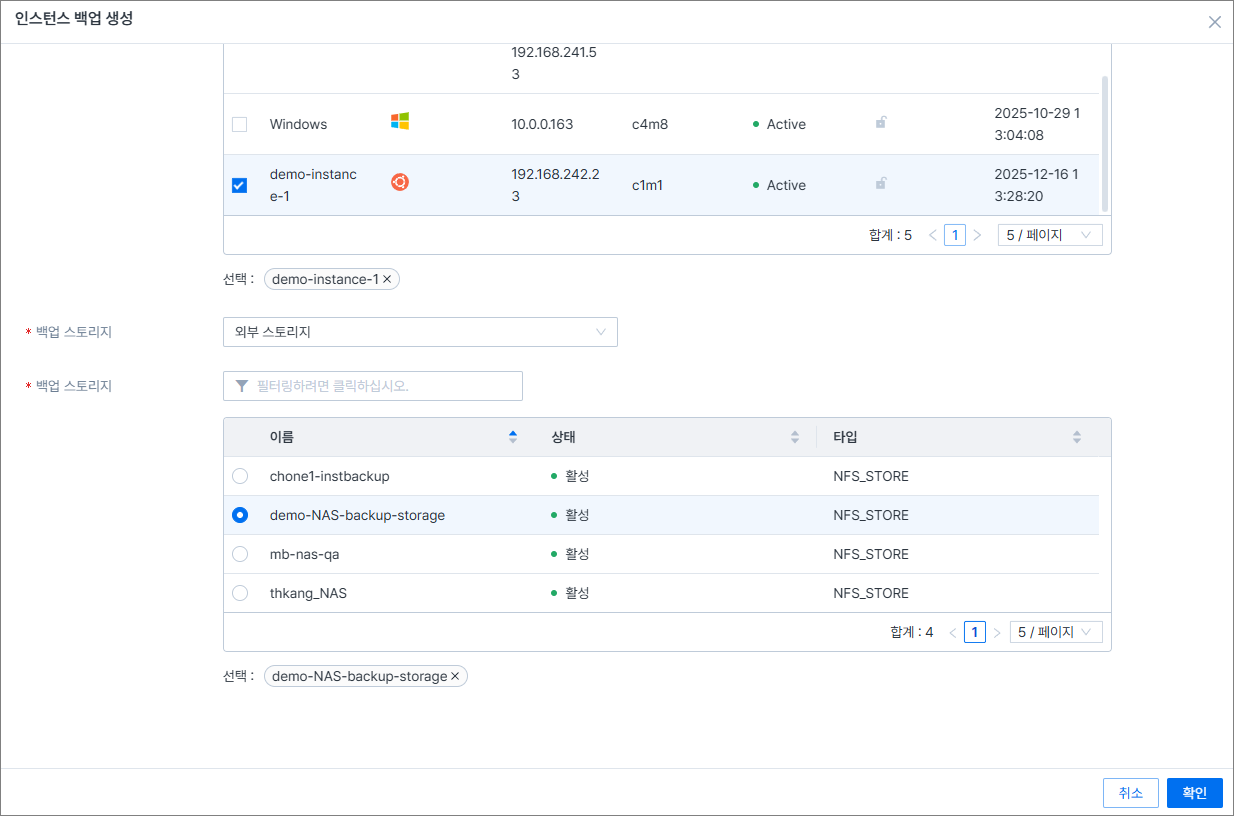1234x816 pixels.
Task: Click the Ubuntu icon for demo-instance-1
Action: point(400,182)
